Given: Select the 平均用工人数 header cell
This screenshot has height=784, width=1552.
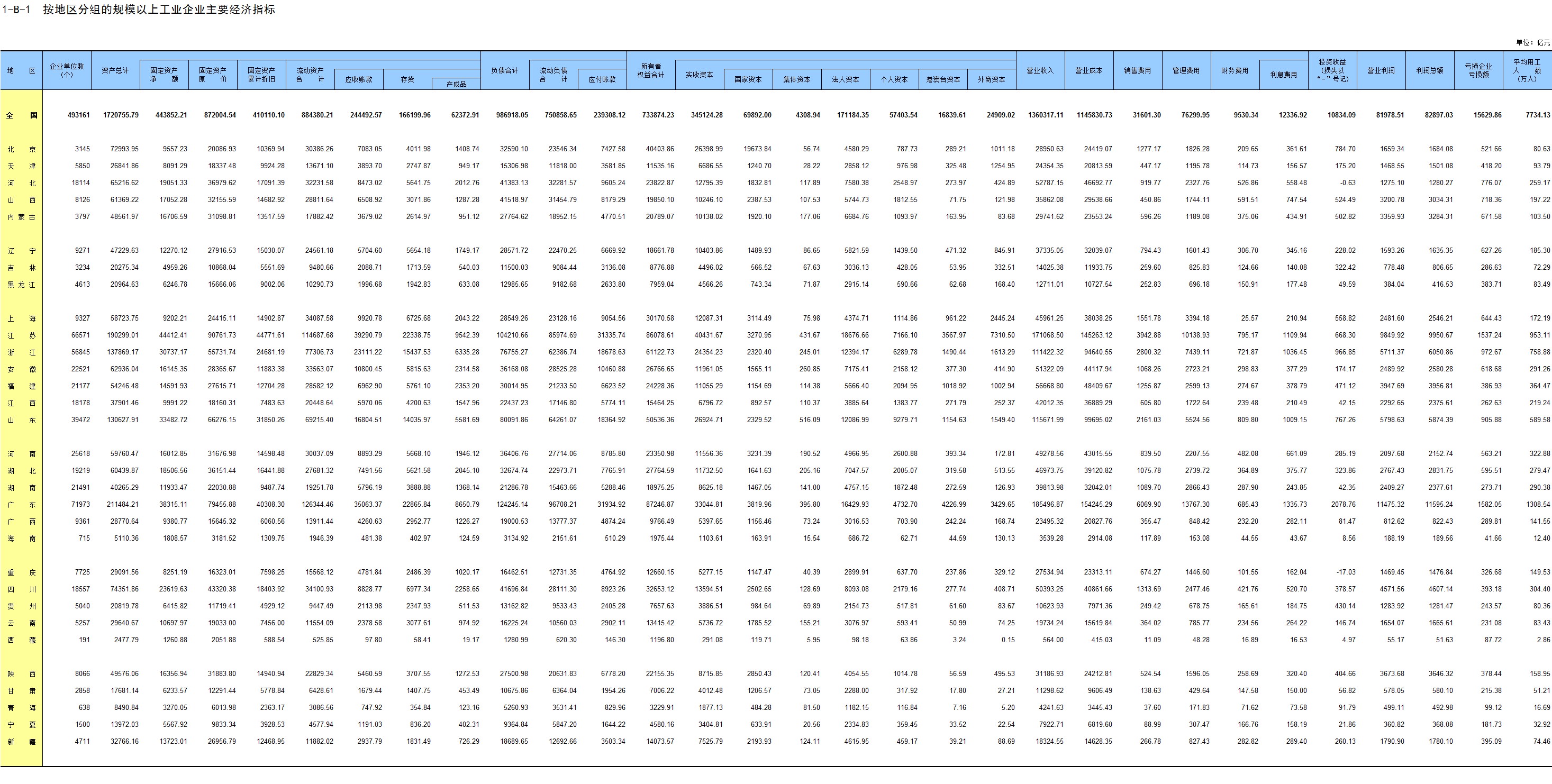Looking at the screenshot, I should point(1527,70).
